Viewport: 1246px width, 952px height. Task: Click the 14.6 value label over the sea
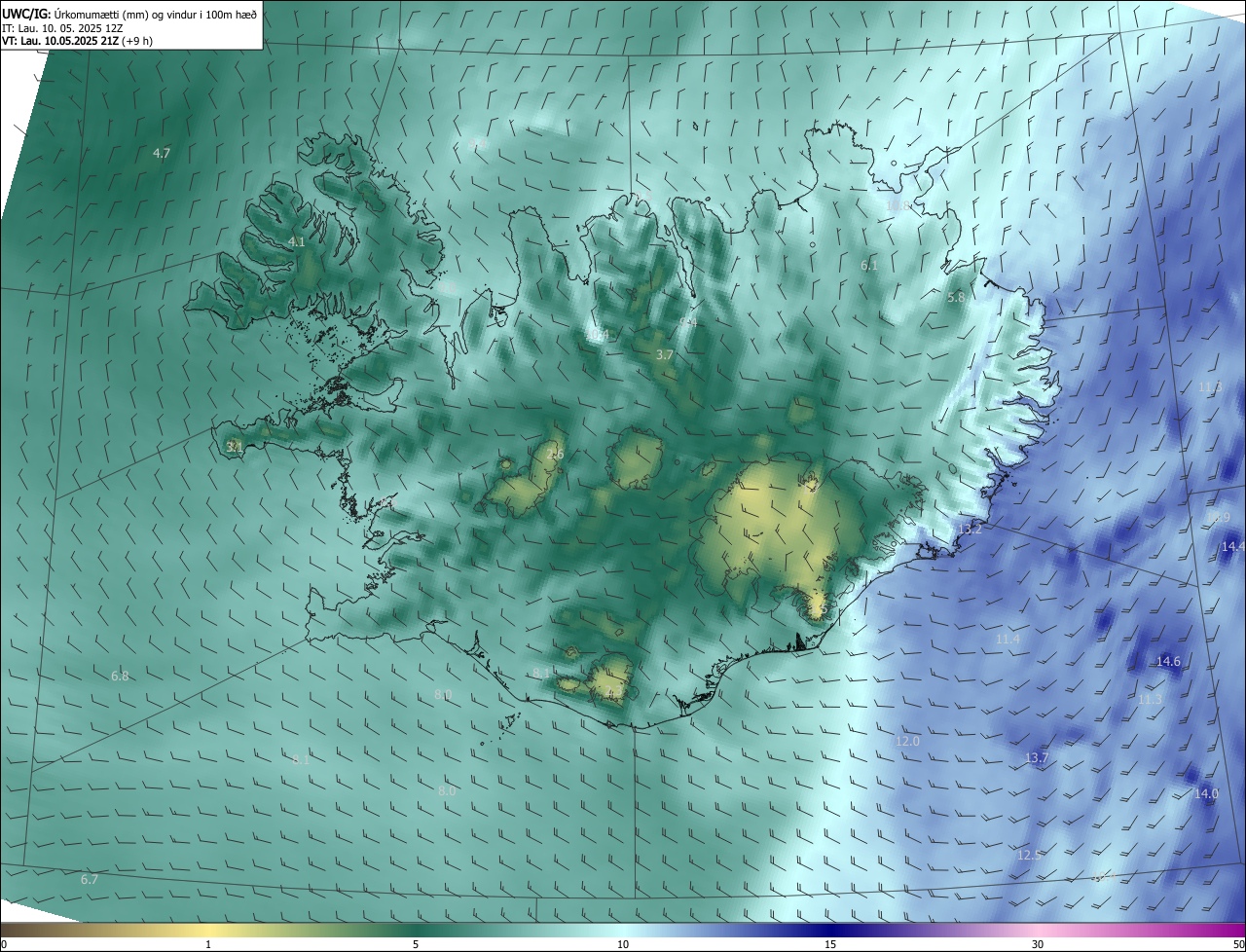click(x=1168, y=661)
